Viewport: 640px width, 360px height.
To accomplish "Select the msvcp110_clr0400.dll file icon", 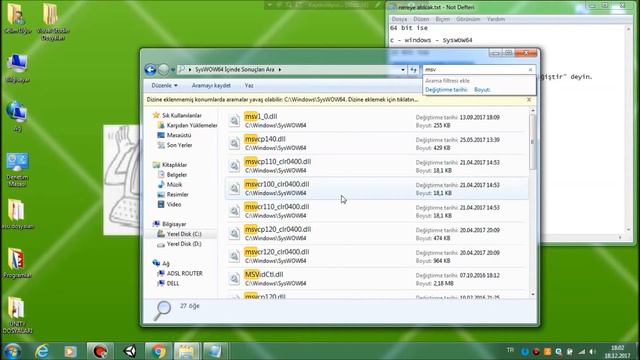I will coord(234,166).
